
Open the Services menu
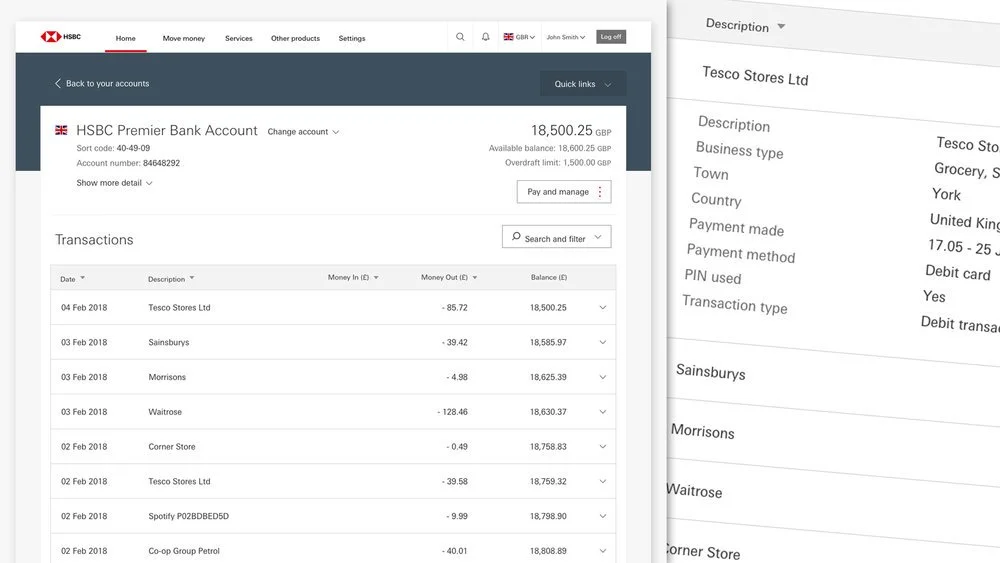click(239, 38)
